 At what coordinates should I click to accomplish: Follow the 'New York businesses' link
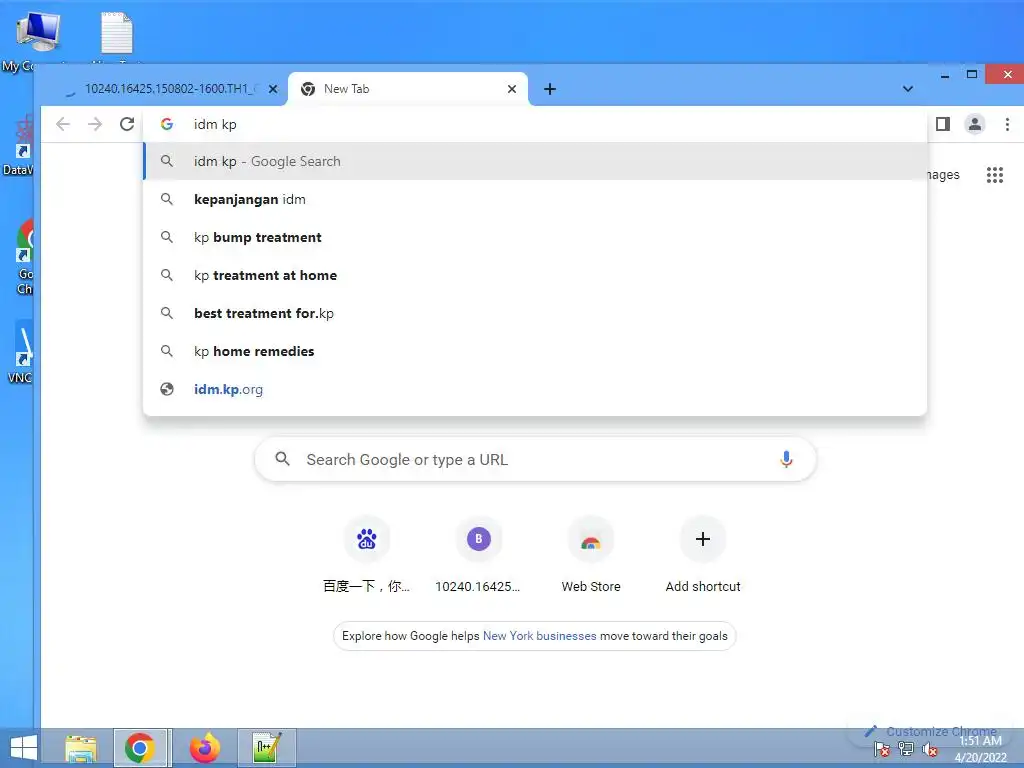tap(539, 635)
